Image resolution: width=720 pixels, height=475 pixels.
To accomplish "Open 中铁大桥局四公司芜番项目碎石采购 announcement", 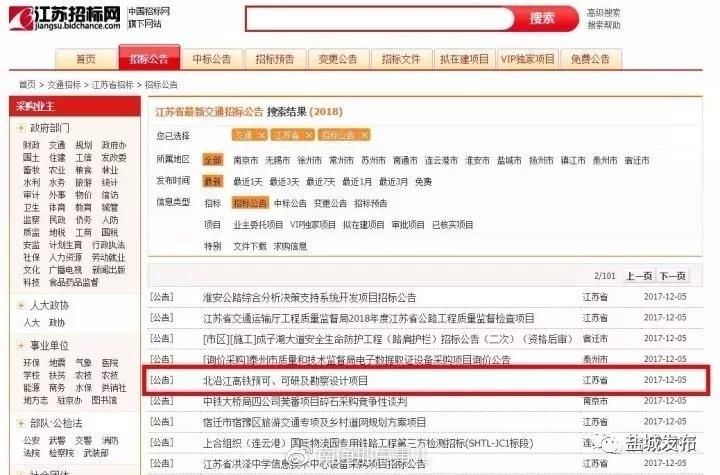I will [x=305, y=401].
